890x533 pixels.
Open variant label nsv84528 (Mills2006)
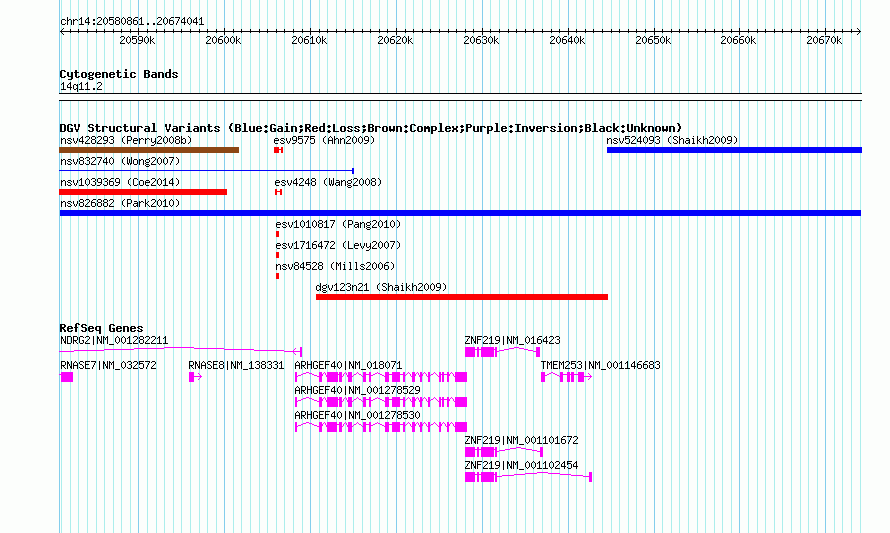point(335,266)
